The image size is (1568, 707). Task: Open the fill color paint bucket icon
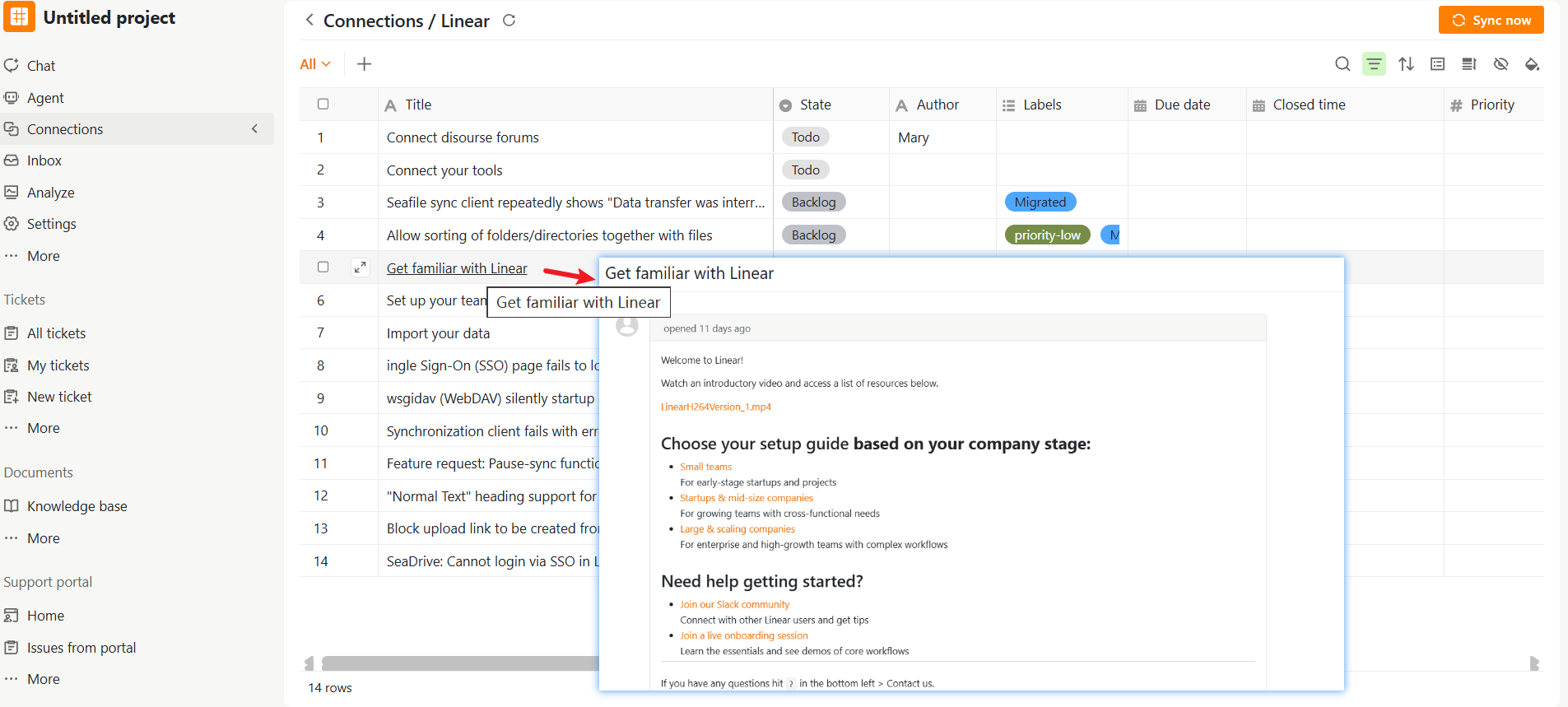coord(1532,64)
